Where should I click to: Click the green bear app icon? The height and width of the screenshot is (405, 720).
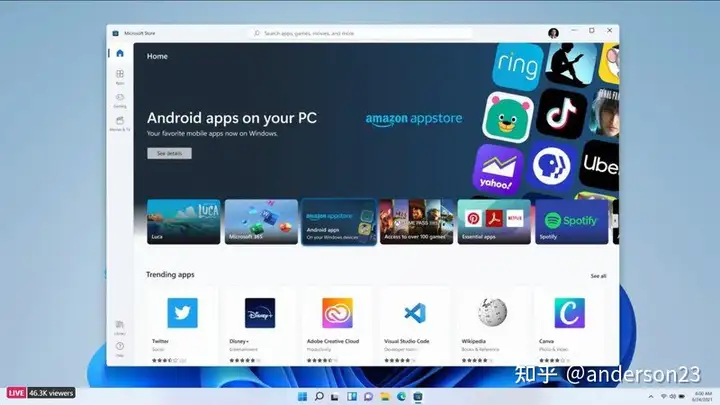[x=507, y=117]
